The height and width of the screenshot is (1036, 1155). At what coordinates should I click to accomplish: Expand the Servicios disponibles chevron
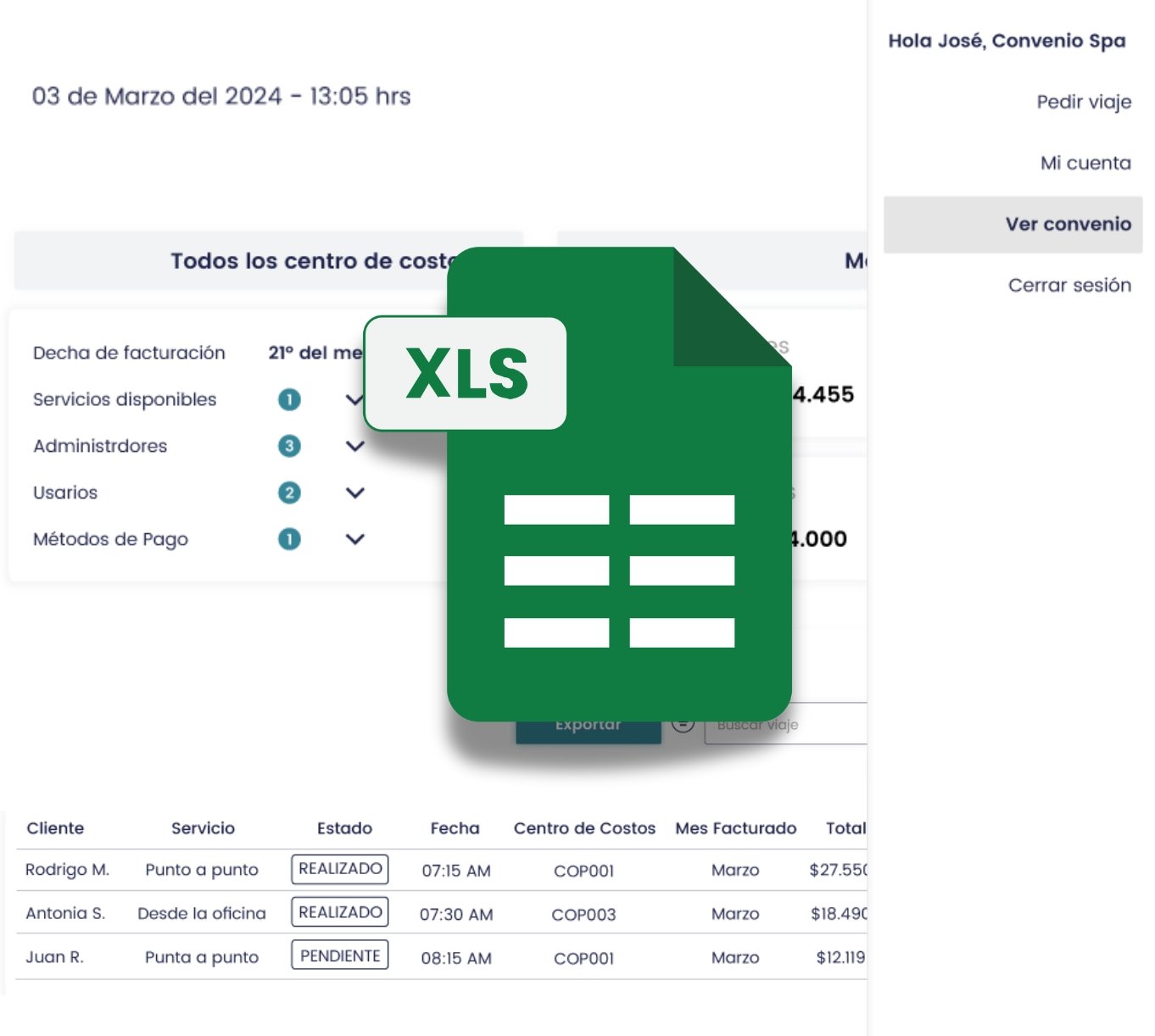pyautogui.click(x=355, y=399)
